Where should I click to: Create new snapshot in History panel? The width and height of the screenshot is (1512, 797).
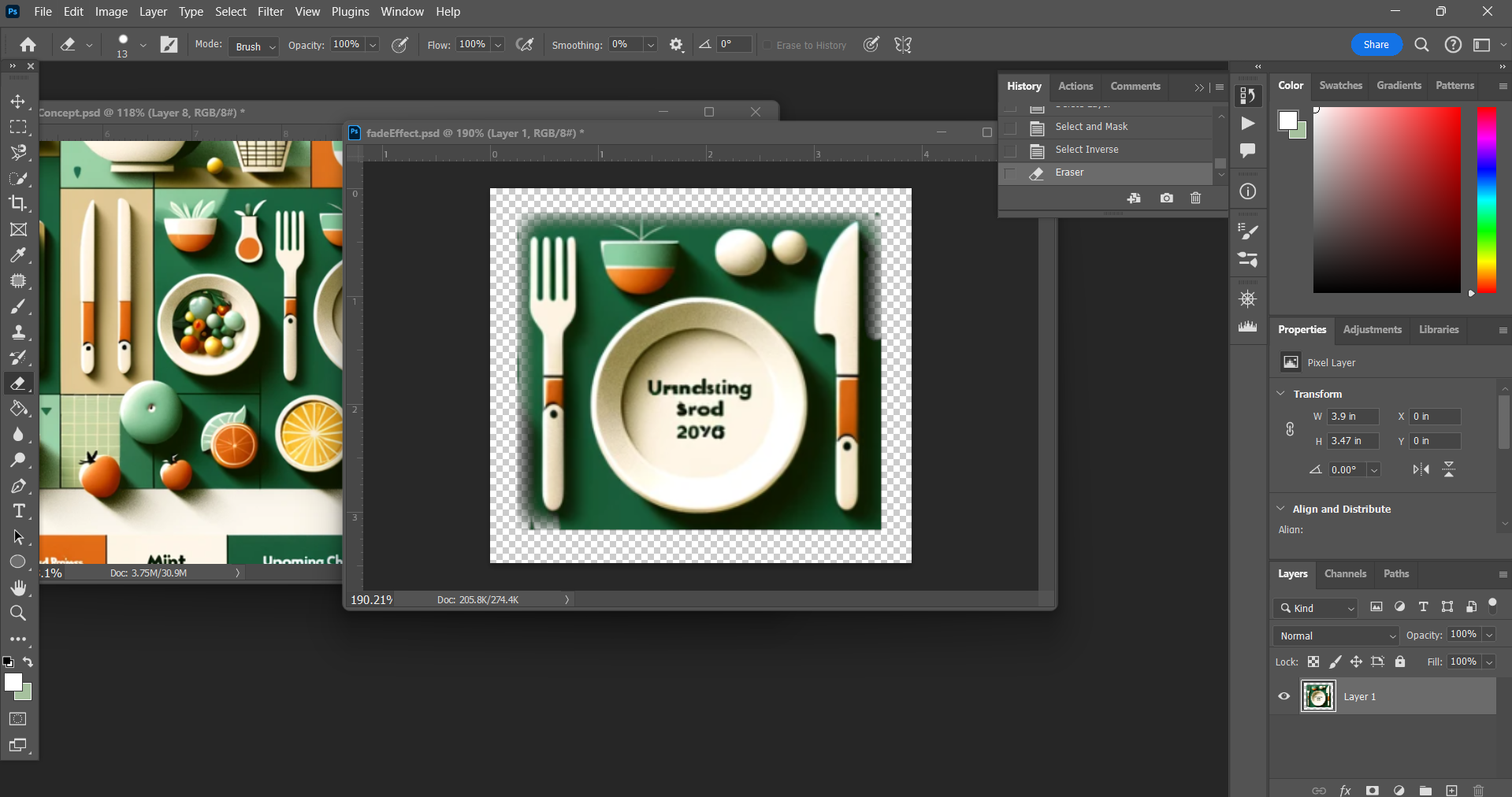tap(1166, 198)
